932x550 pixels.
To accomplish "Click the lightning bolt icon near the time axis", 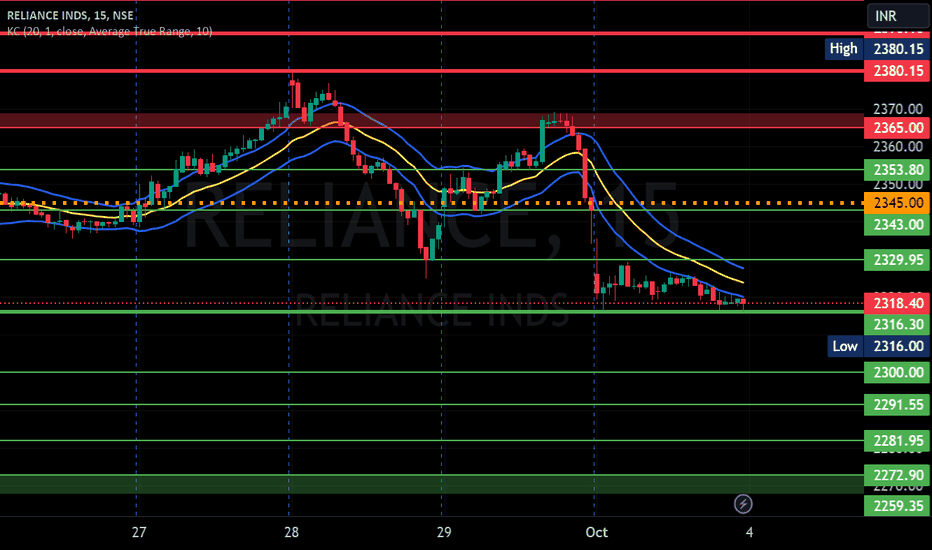I will pyautogui.click(x=743, y=504).
